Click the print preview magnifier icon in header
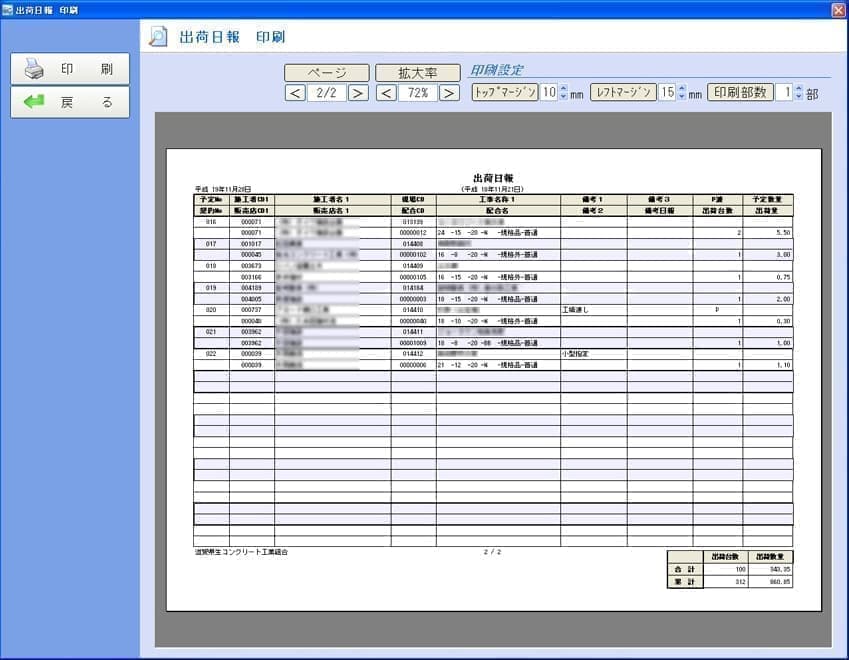849x660 pixels. [158, 37]
